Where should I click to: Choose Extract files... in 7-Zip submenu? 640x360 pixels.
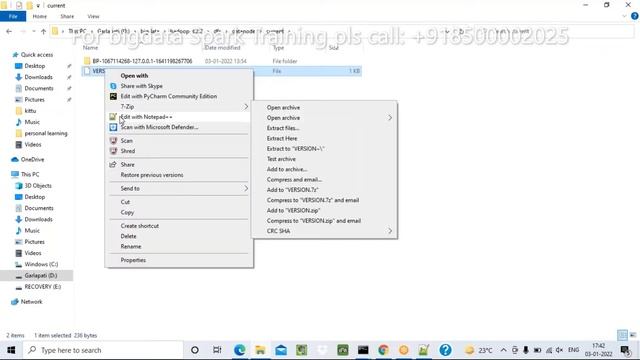coord(324,128)
